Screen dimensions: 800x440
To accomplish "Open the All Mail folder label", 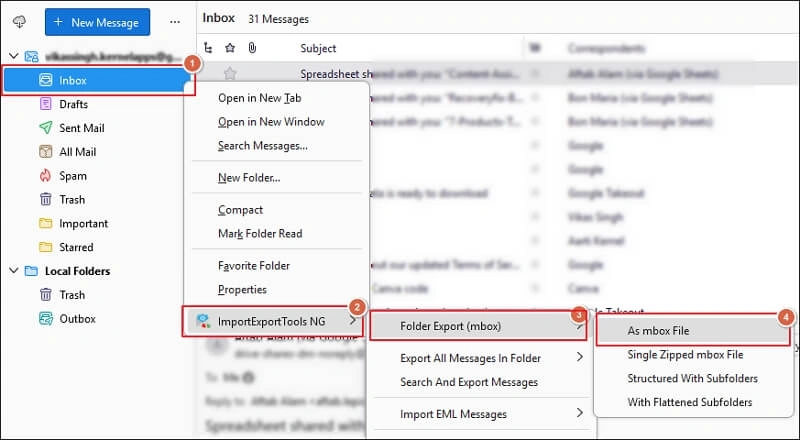I will point(78,152).
